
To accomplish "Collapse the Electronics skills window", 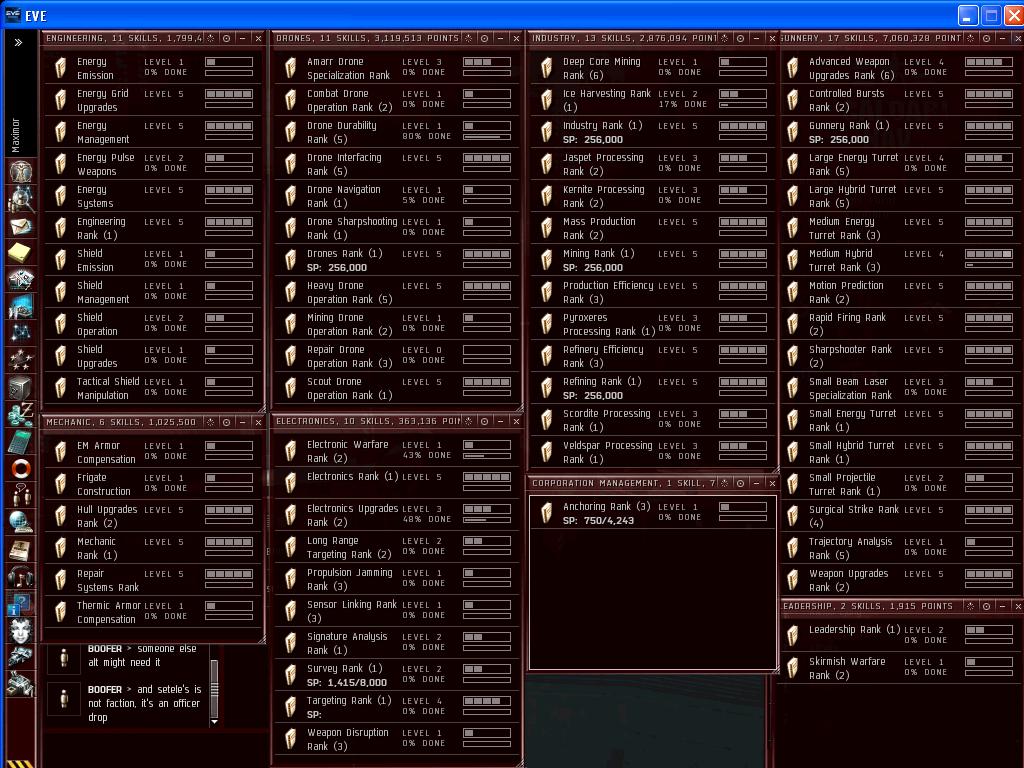I will click(500, 422).
